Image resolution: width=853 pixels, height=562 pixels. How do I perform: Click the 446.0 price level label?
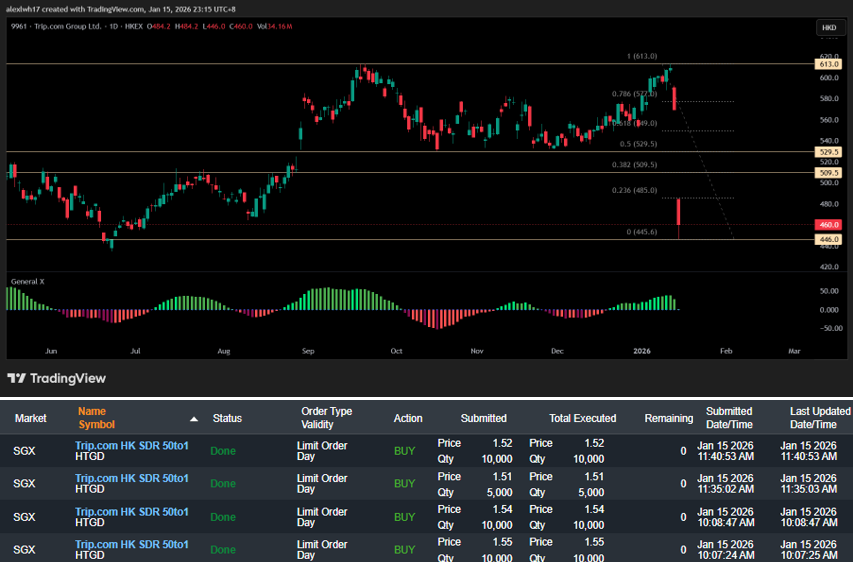coord(828,240)
